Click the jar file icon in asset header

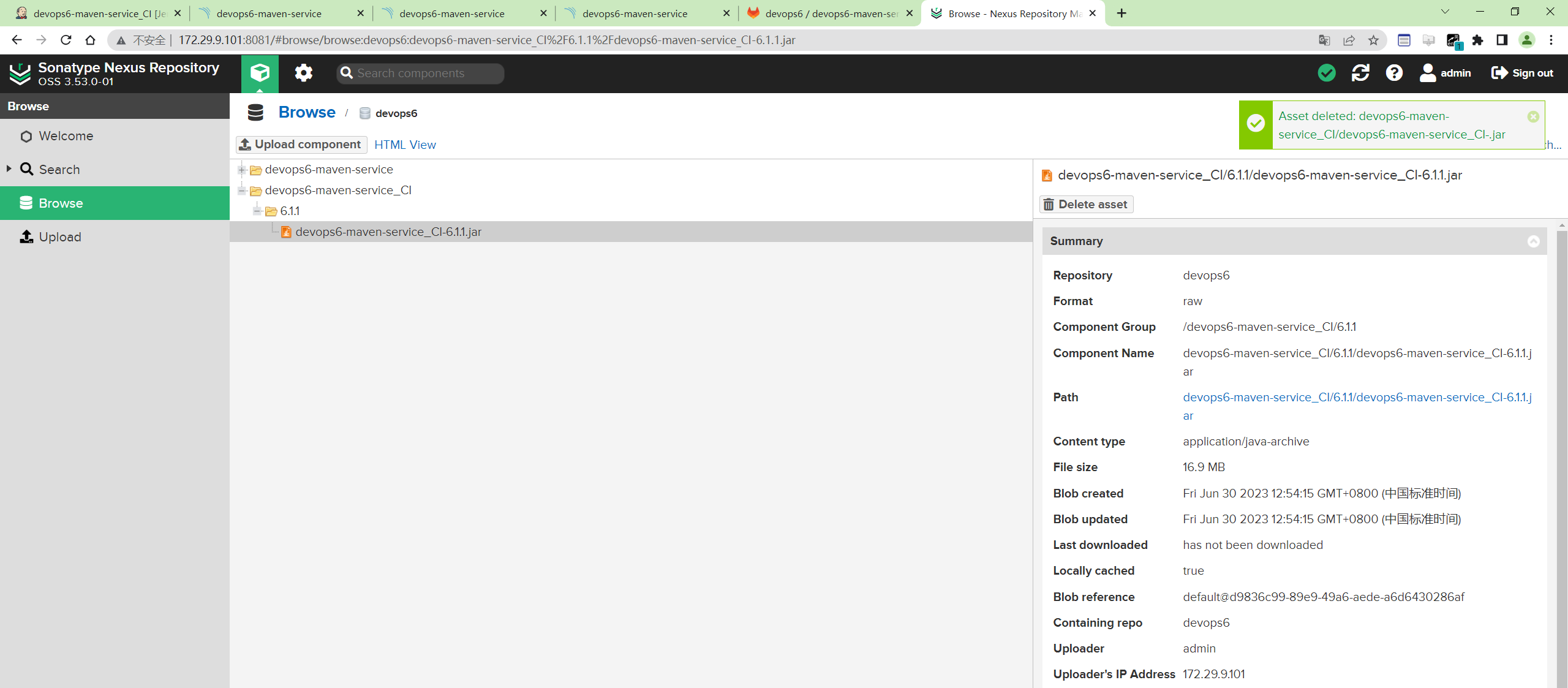point(1047,176)
